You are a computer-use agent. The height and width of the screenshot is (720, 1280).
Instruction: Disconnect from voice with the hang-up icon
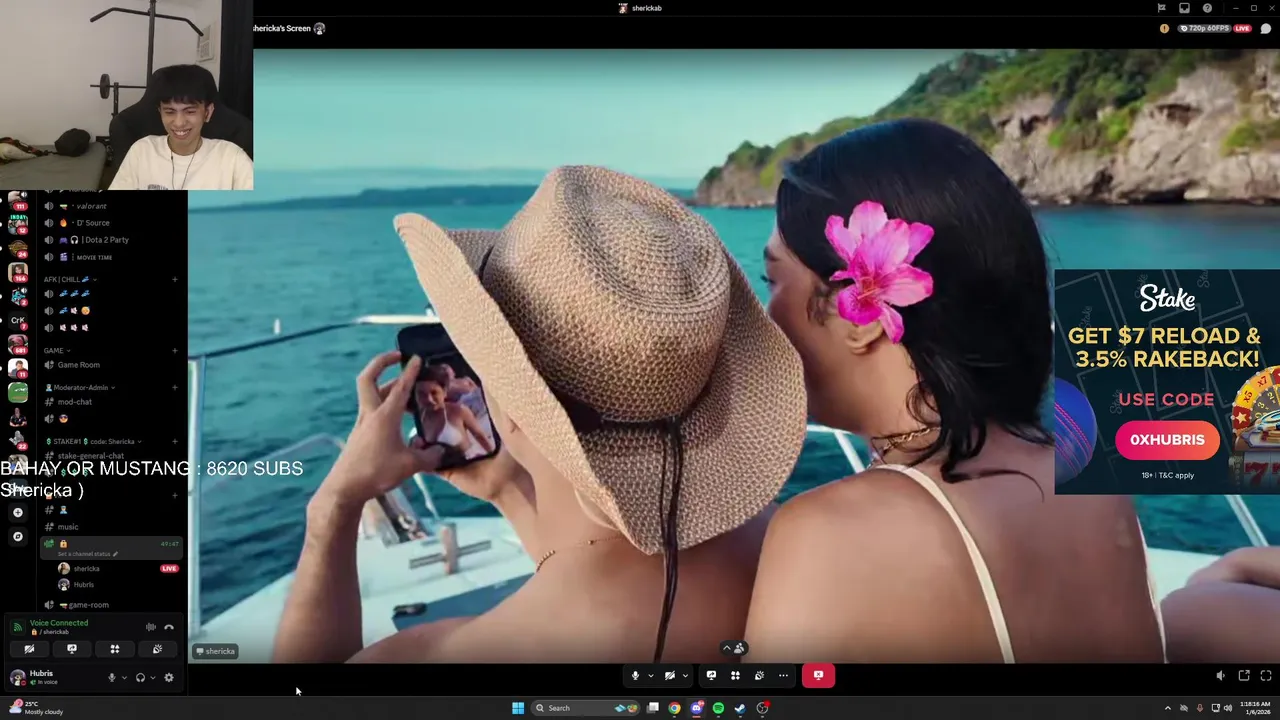(x=169, y=627)
